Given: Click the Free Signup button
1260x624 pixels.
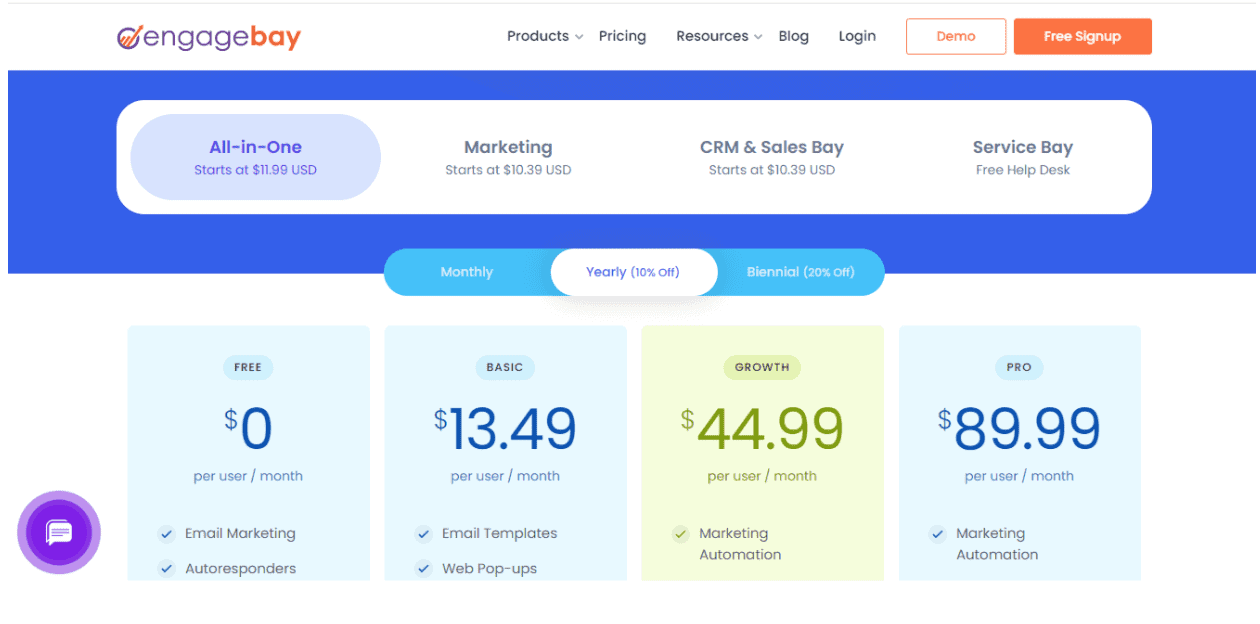Looking at the screenshot, I should [1082, 36].
